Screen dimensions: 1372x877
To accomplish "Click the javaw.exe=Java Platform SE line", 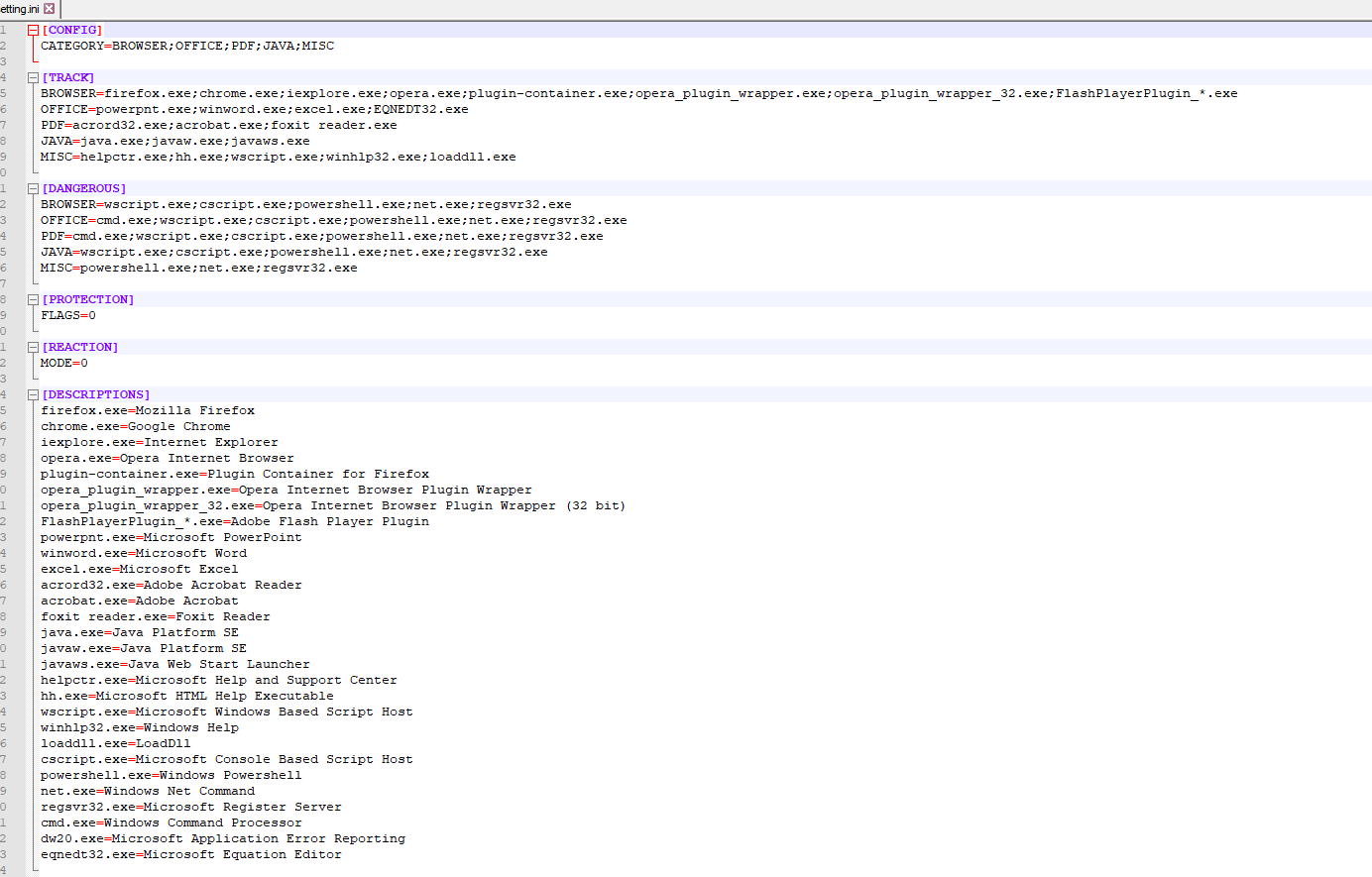I will coord(144,648).
